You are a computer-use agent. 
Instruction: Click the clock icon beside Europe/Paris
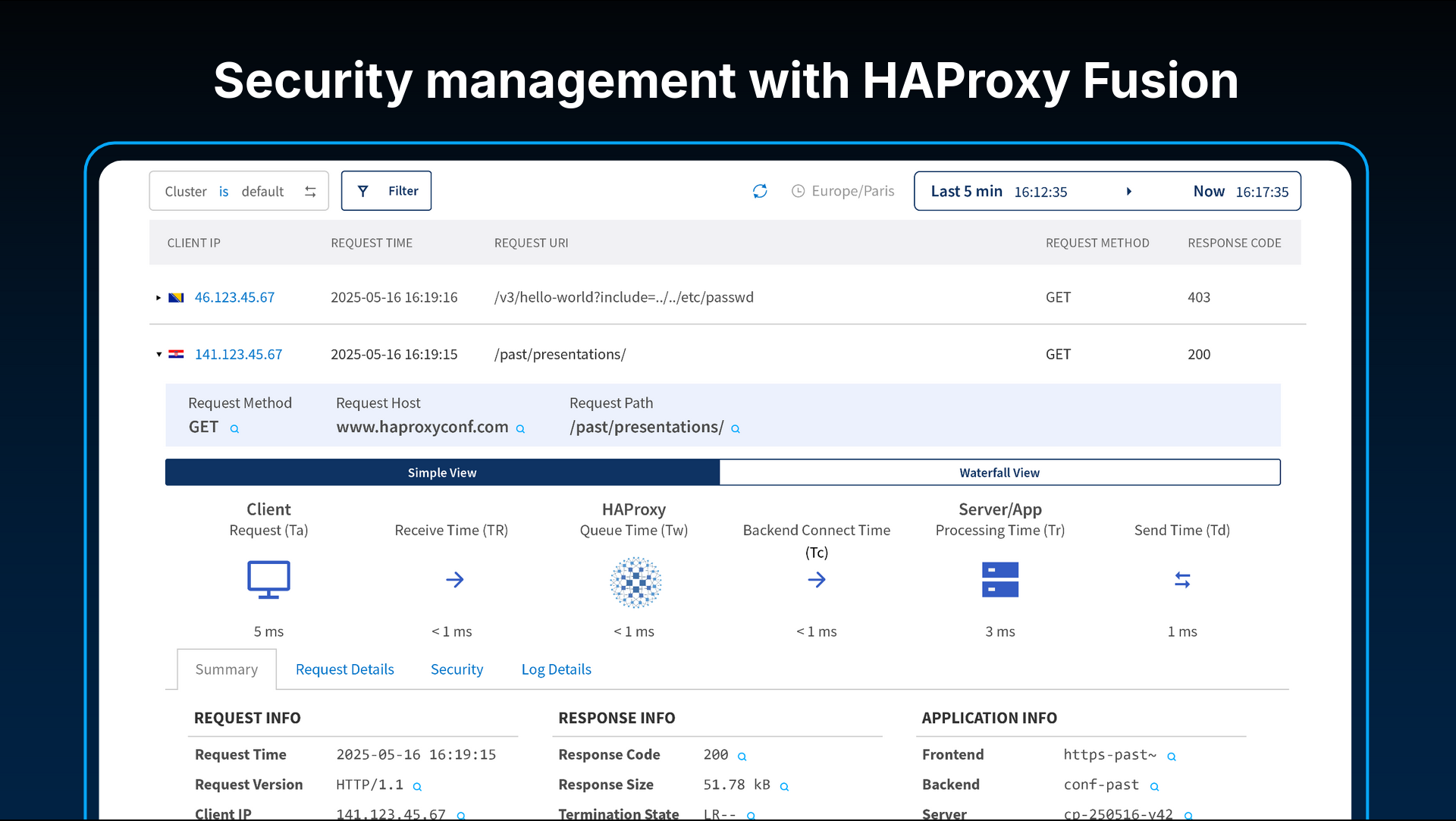tap(798, 191)
